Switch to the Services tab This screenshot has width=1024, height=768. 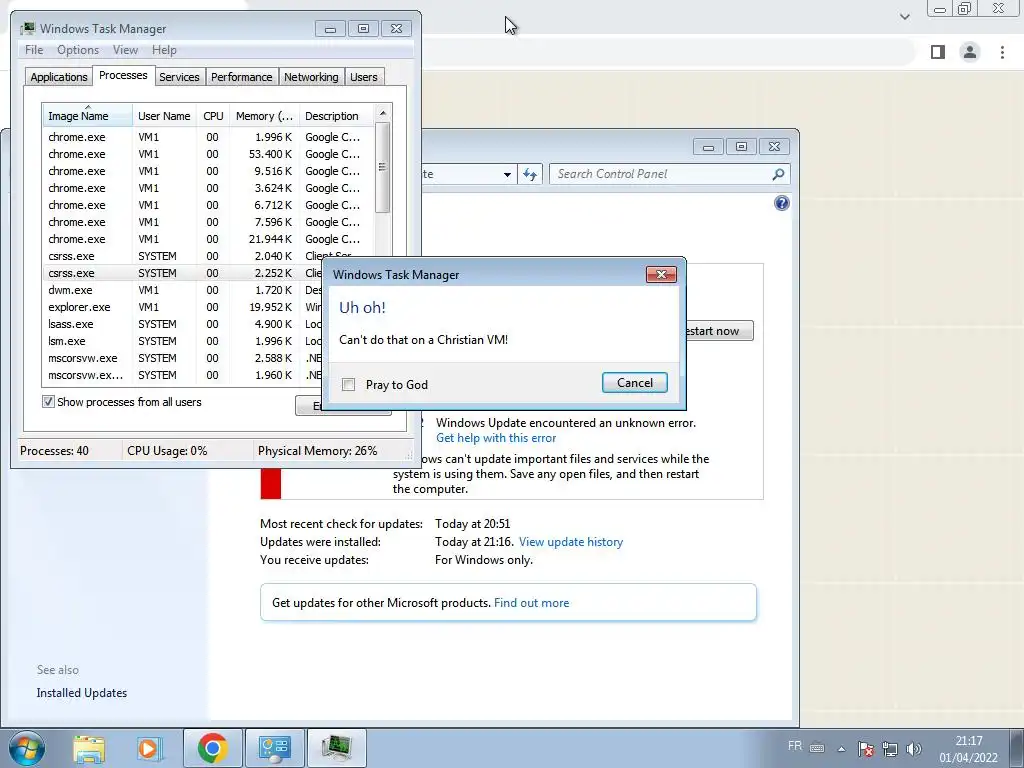tap(179, 77)
